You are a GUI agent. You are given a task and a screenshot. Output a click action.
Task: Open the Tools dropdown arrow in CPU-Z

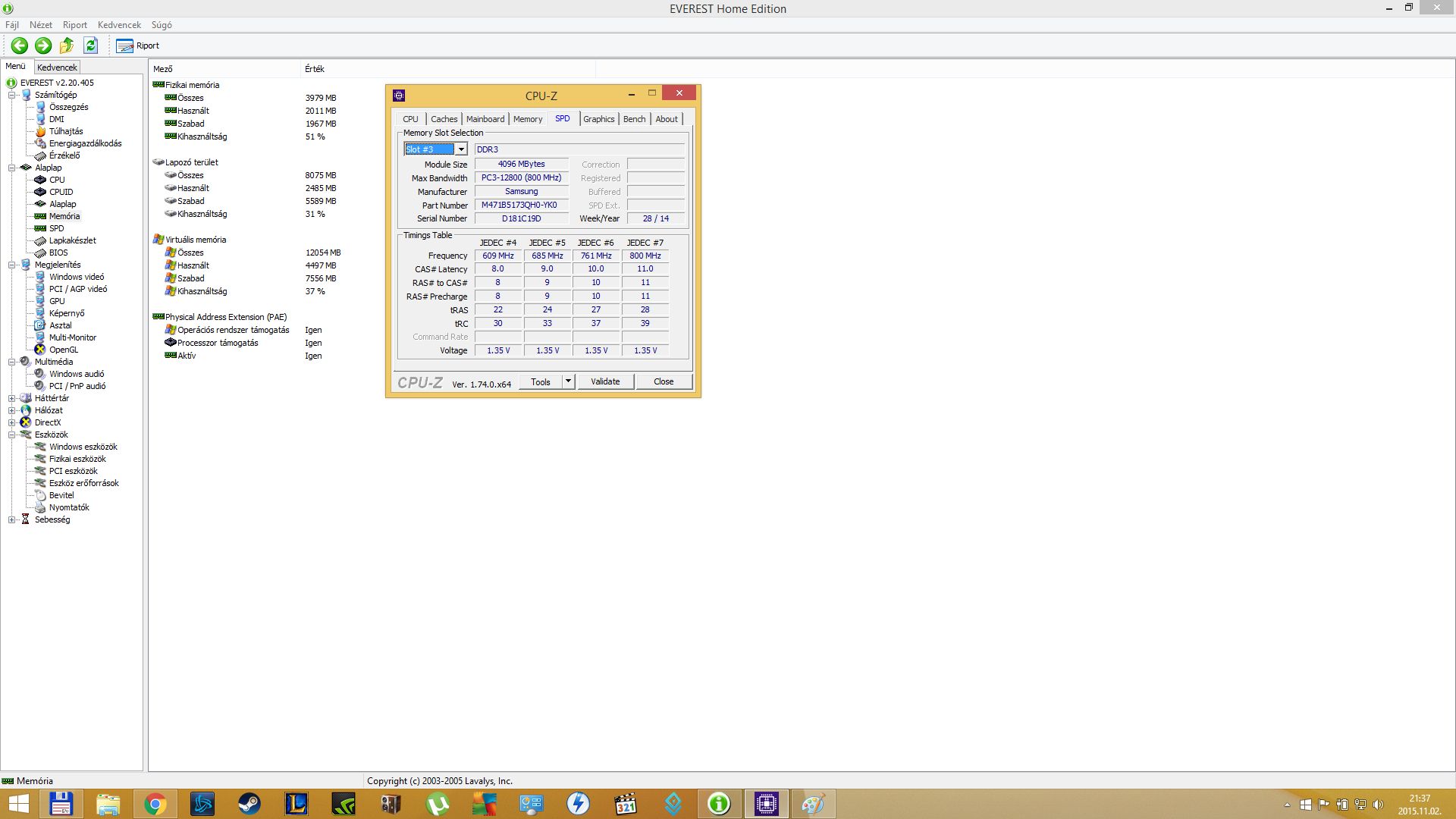[568, 381]
